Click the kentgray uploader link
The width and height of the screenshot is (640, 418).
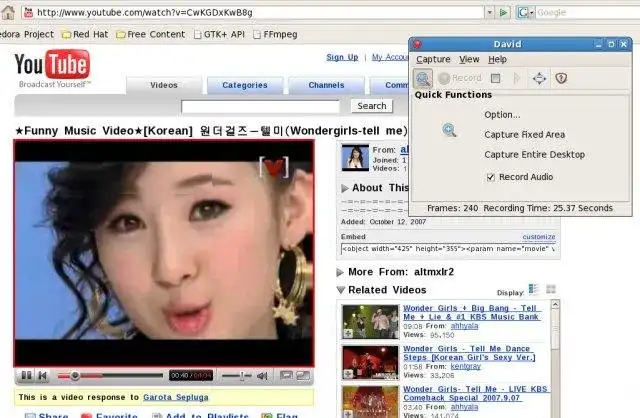coord(466,367)
